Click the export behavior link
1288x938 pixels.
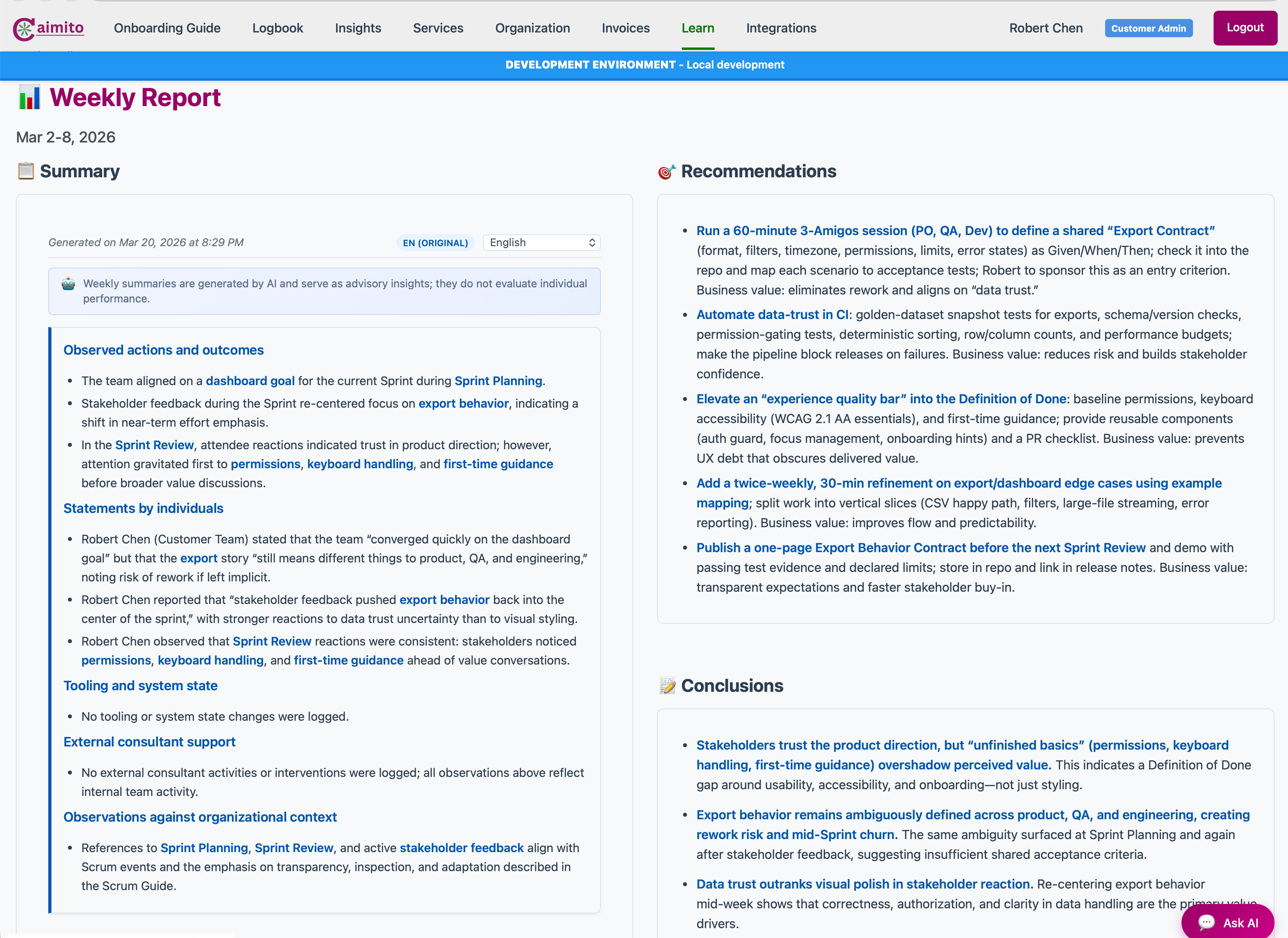click(x=464, y=403)
